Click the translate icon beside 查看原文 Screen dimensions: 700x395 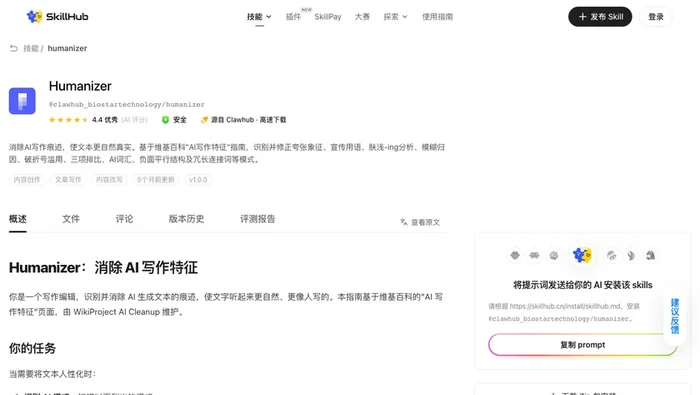click(404, 222)
